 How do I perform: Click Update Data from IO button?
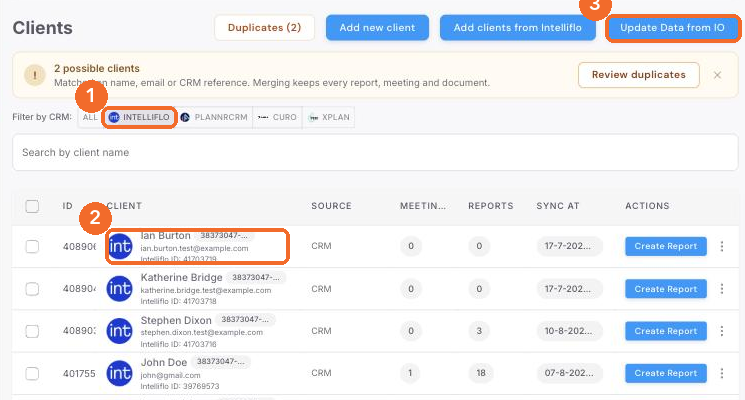pos(672,28)
